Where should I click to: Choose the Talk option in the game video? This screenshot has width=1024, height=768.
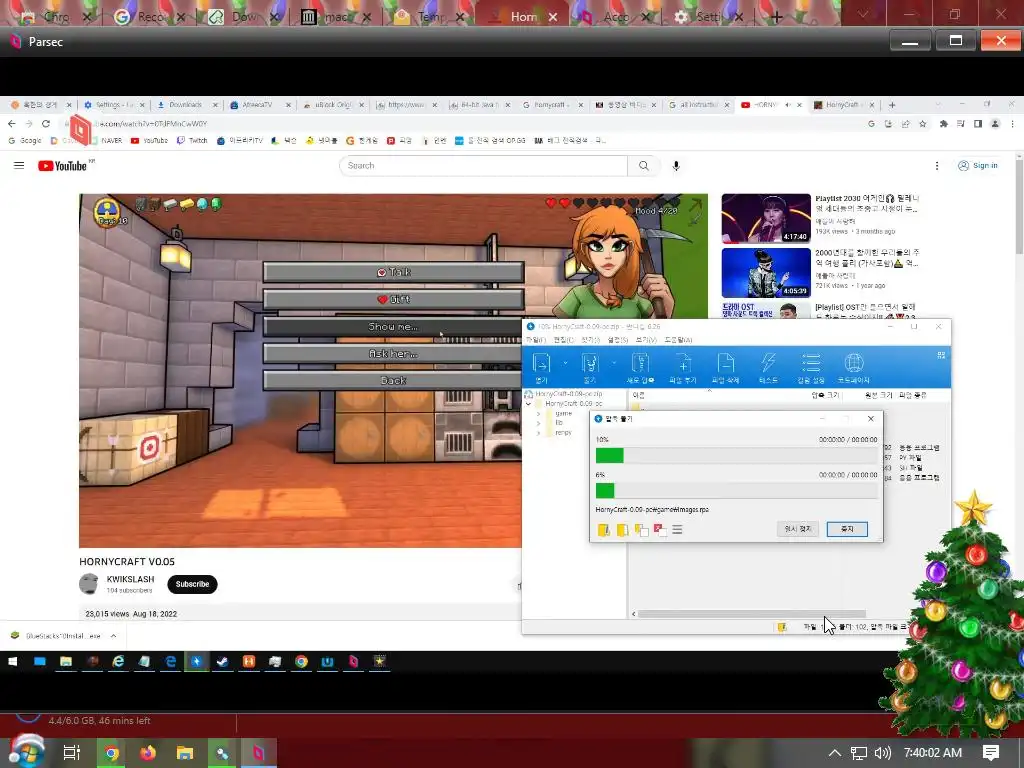tap(393, 272)
